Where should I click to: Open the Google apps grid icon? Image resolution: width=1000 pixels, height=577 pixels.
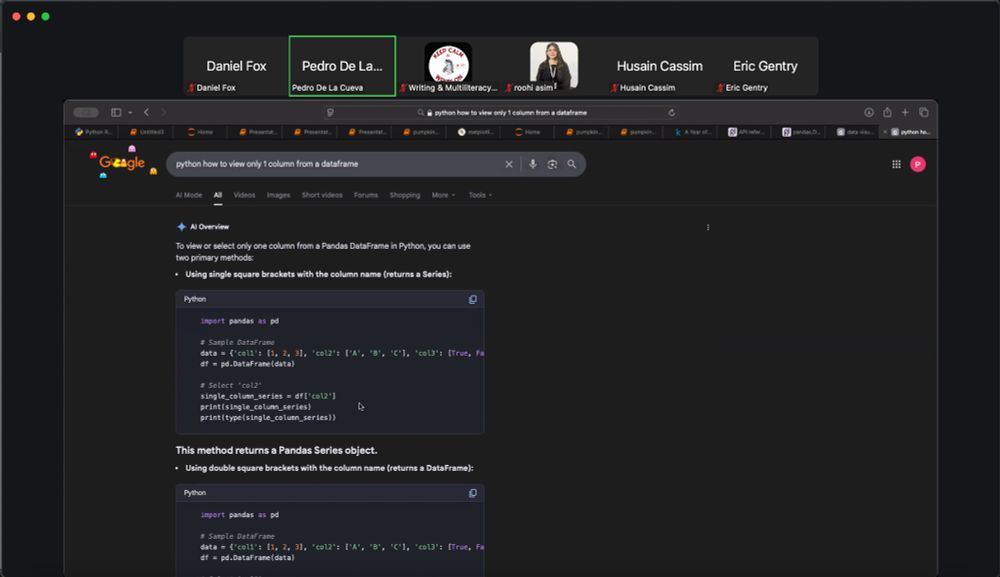(896, 164)
